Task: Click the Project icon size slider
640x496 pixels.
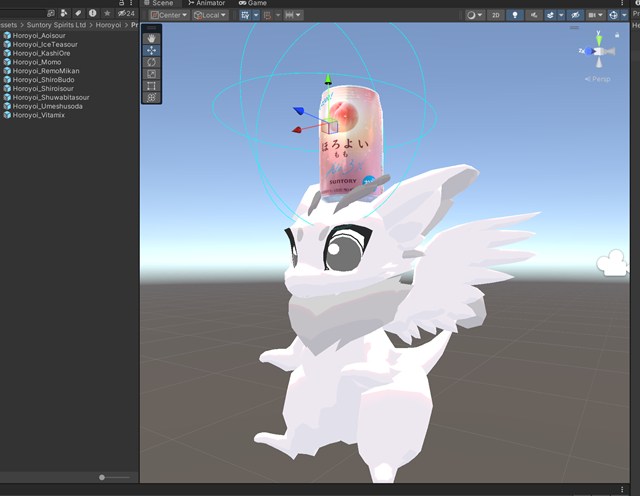Action: tap(114, 477)
